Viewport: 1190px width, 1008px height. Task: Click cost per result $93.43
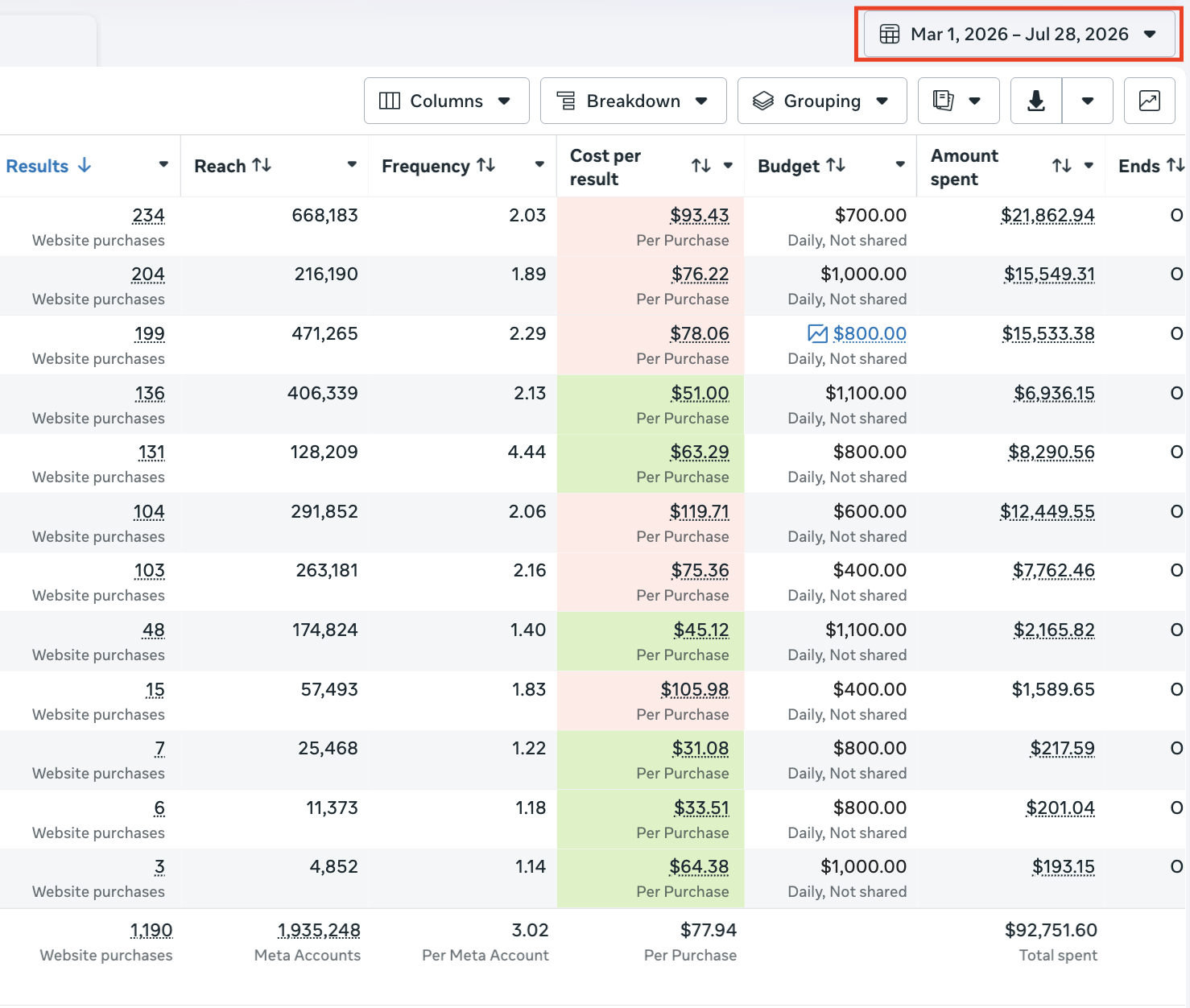pyautogui.click(x=700, y=216)
